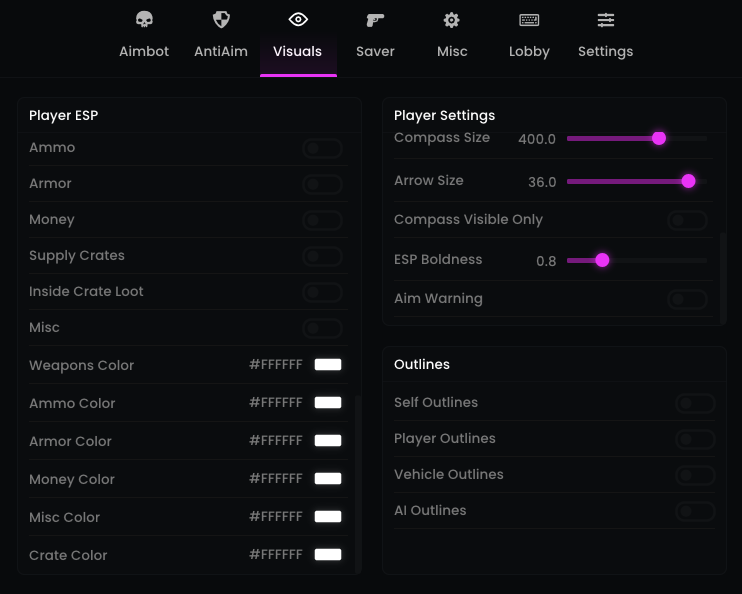Click the Money Color hex value field
The height and width of the screenshot is (594, 742).
(275, 479)
